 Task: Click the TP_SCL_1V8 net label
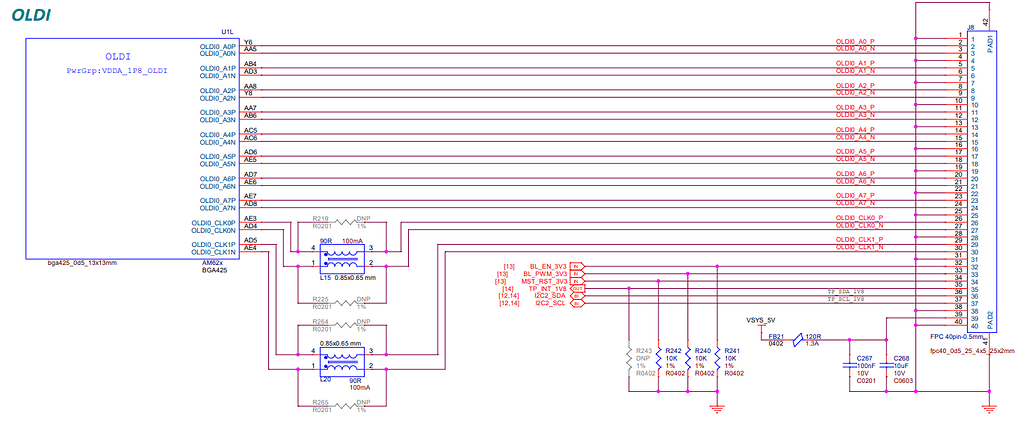point(846,299)
